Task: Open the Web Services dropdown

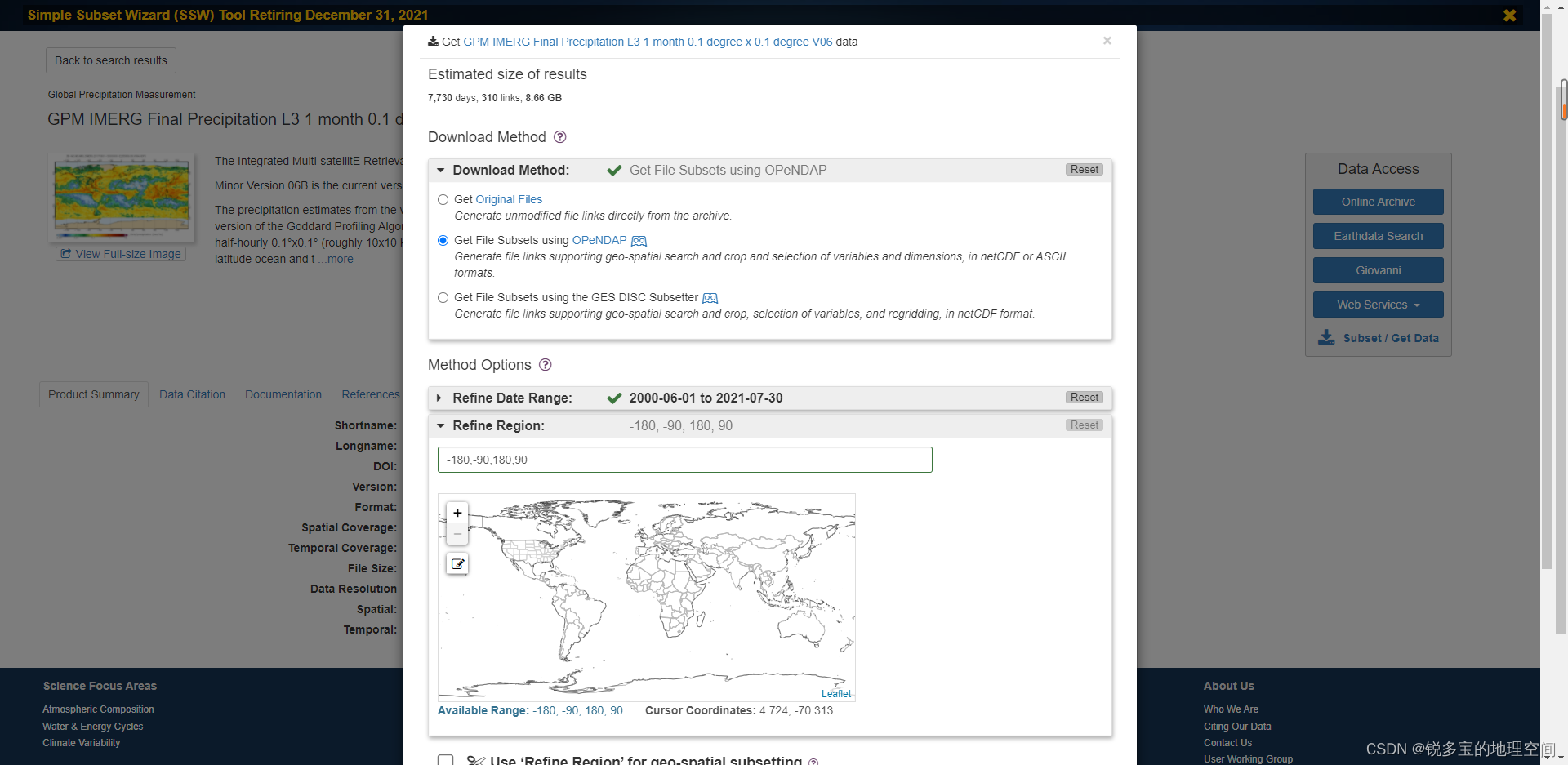Action: (1379, 305)
